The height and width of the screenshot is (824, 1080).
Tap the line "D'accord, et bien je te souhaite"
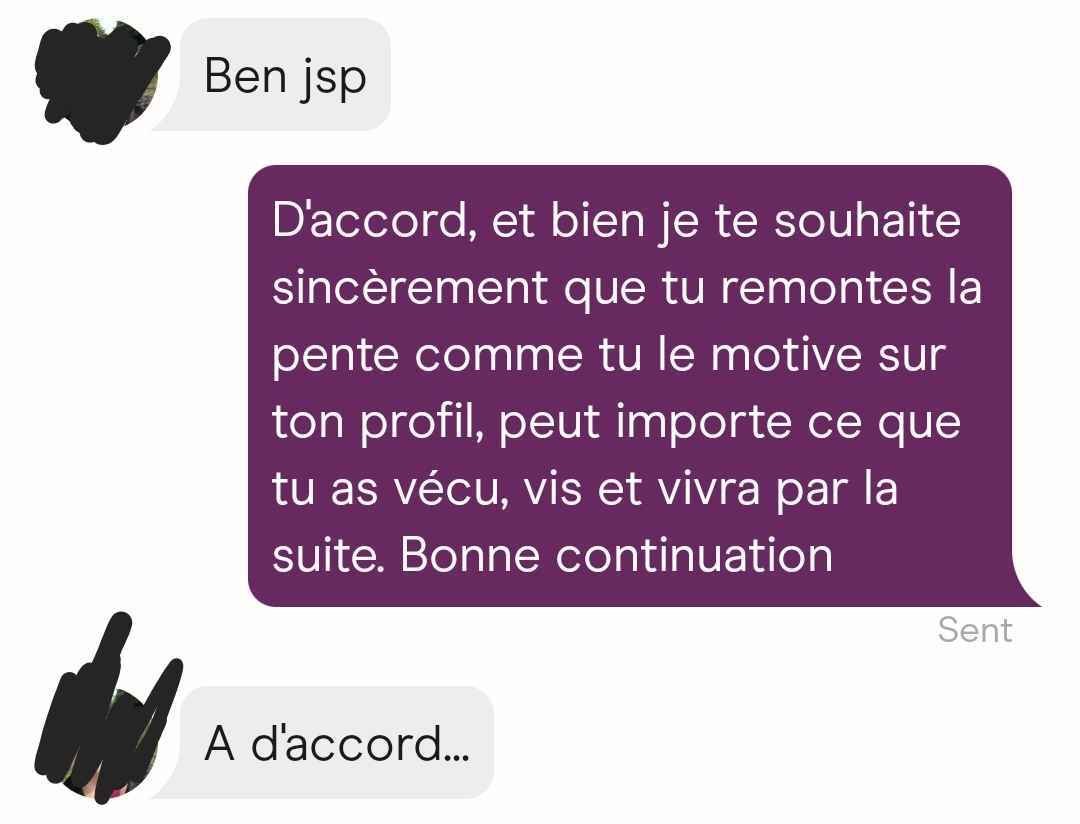(616, 221)
